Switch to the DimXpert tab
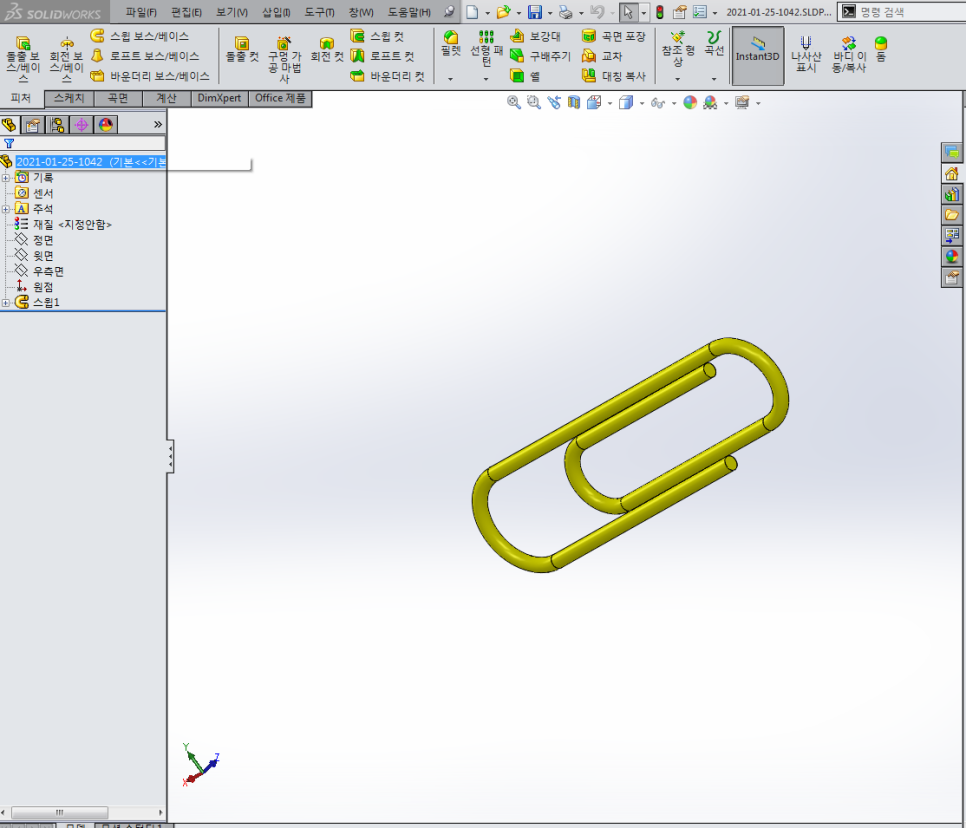The image size is (966, 828). point(219,99)
